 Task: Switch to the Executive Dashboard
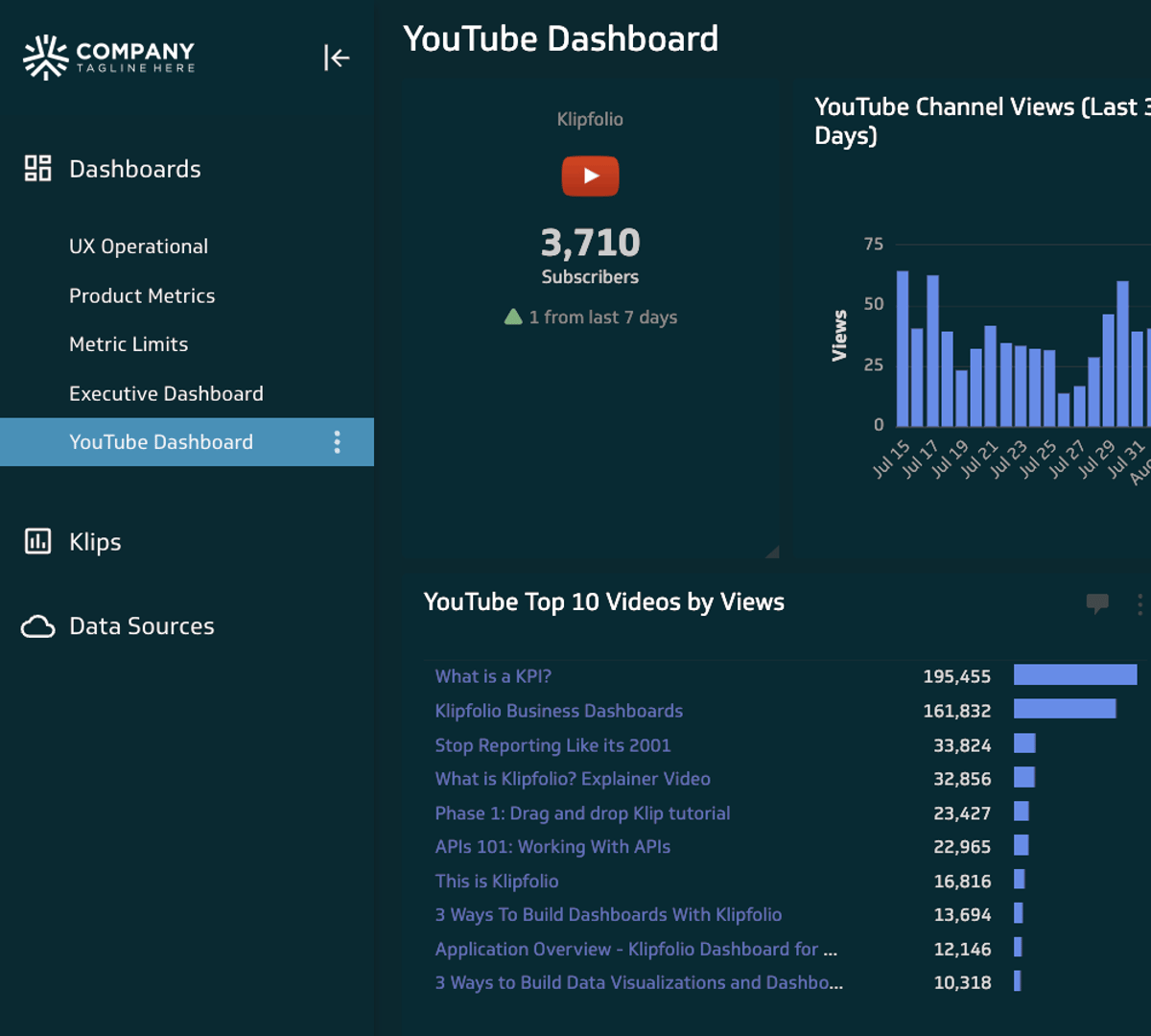(x=166, y=393)
